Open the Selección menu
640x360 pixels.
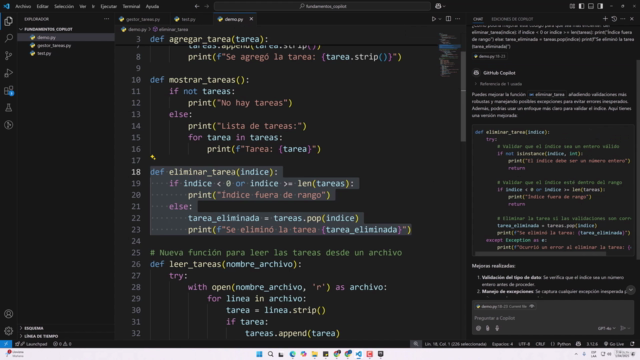[64, 6]
